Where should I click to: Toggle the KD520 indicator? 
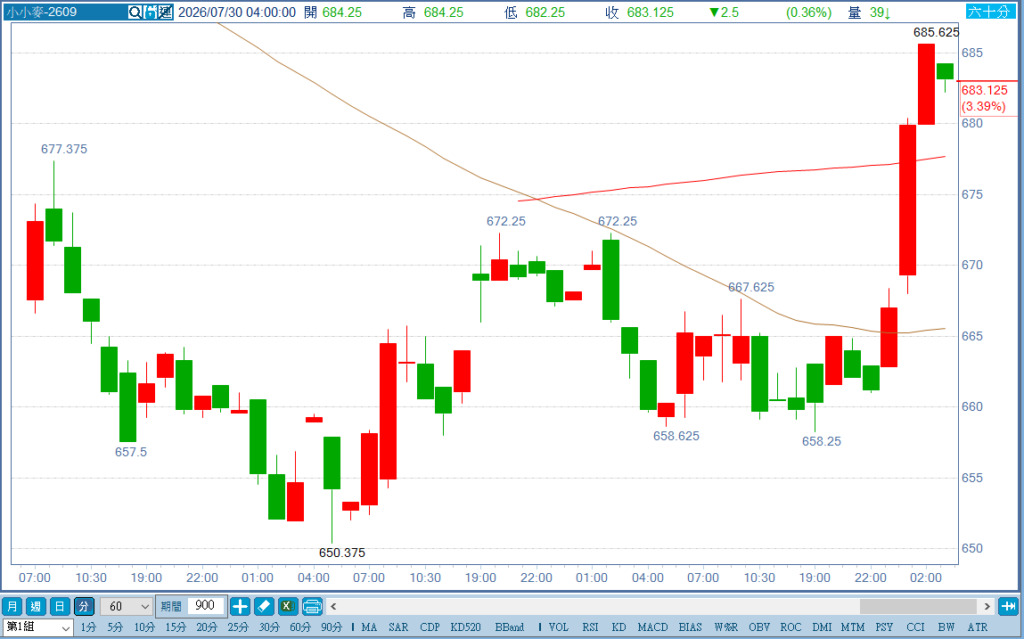(x=466, y=627)
